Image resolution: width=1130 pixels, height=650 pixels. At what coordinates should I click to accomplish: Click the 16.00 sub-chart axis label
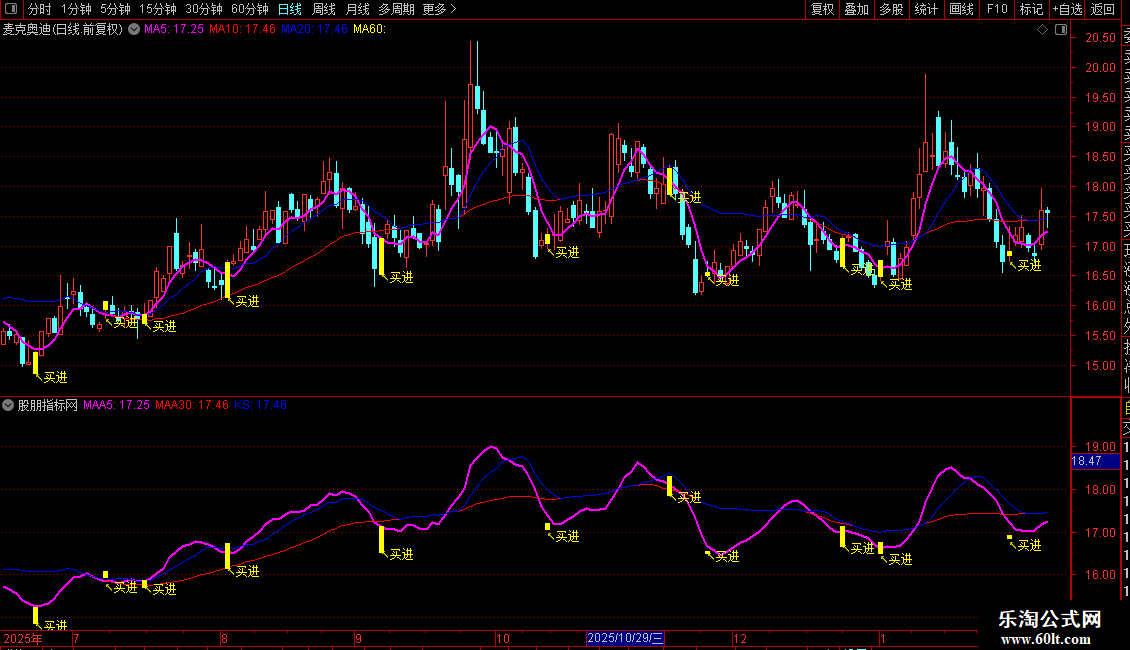pyautogui.click(x=1100, y=575)
